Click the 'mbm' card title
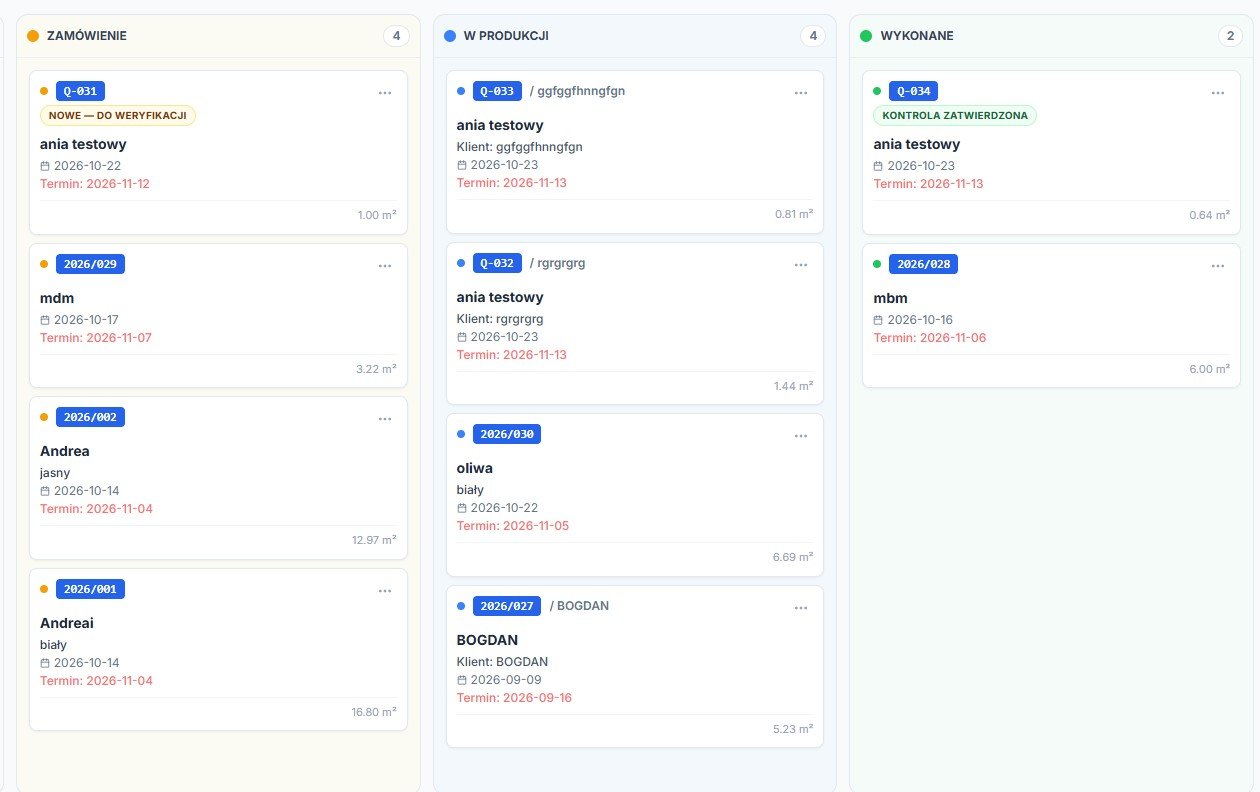 click(890, 298)
